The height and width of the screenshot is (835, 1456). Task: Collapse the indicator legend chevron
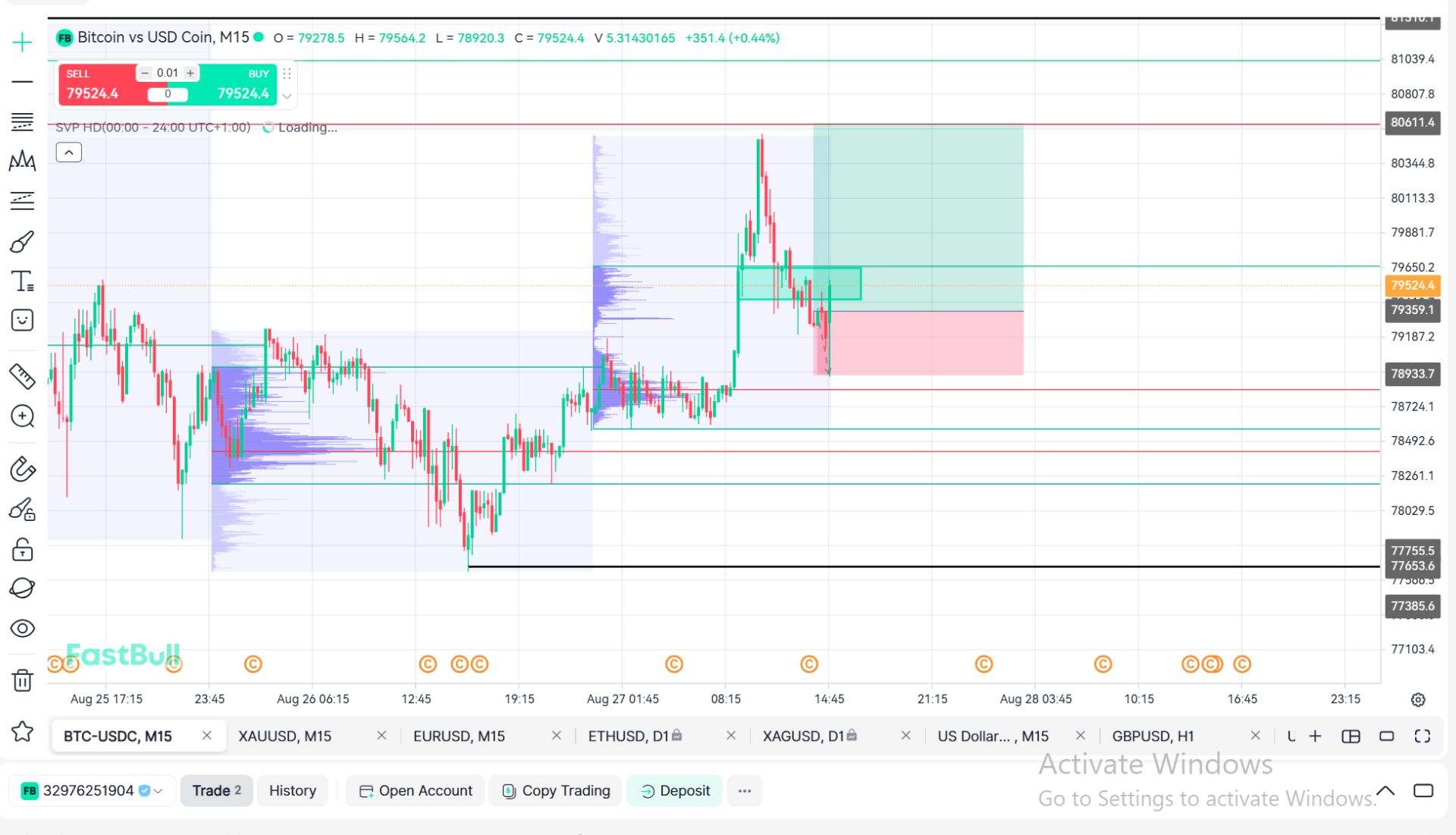click(x=69, y=152)
